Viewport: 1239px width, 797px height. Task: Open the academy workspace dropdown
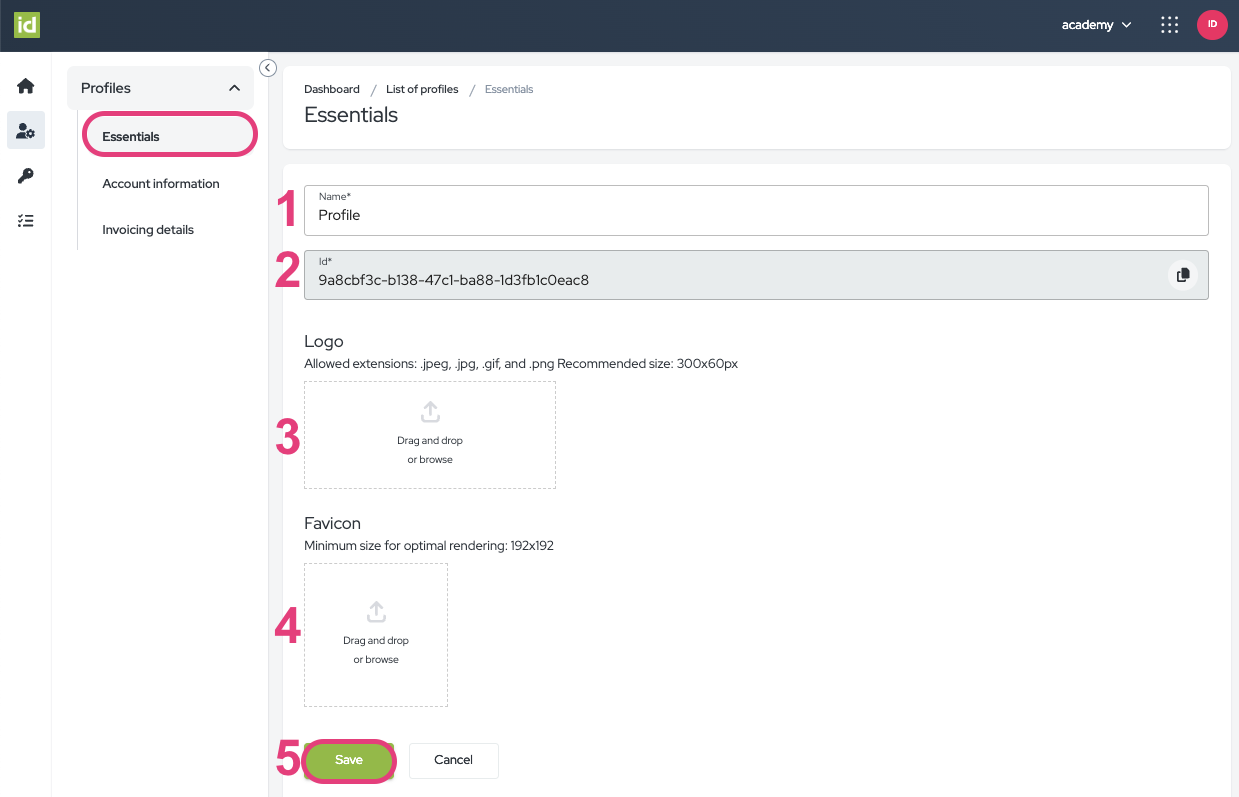pos(1096,25)
